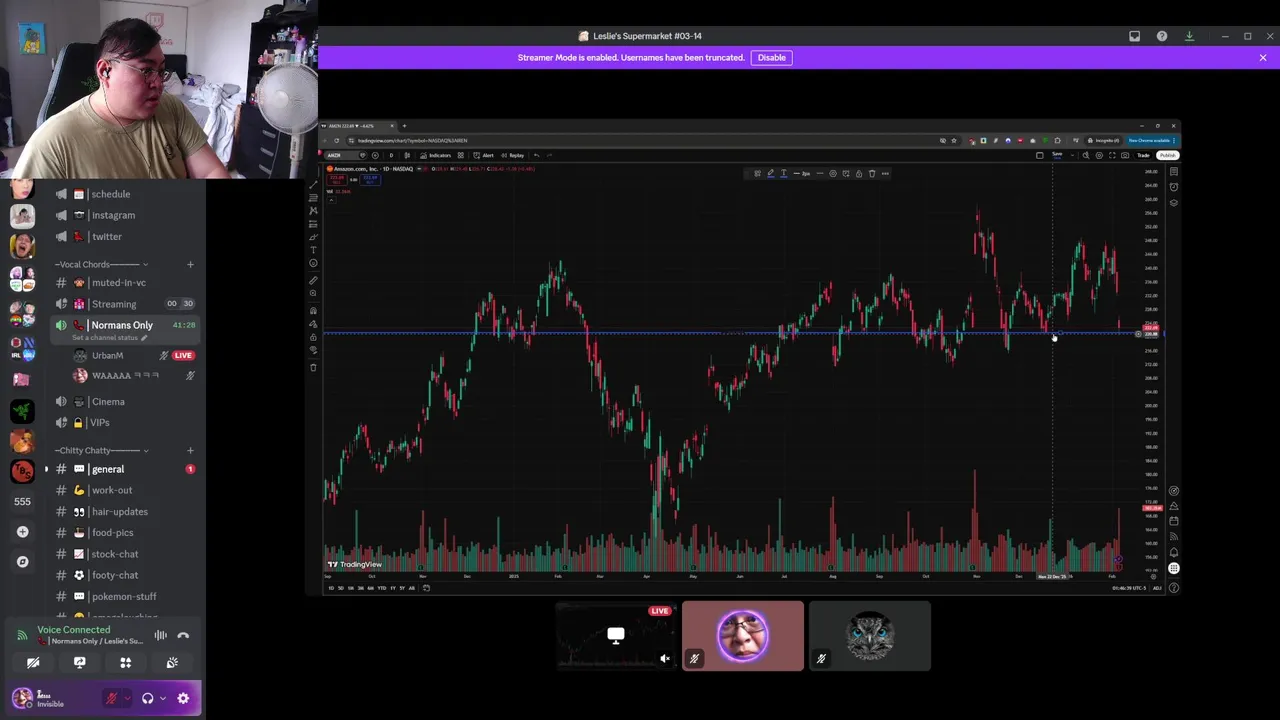
Task: Toggle headphones deafen
Action: pyautogui.click(x=147, y=698)
